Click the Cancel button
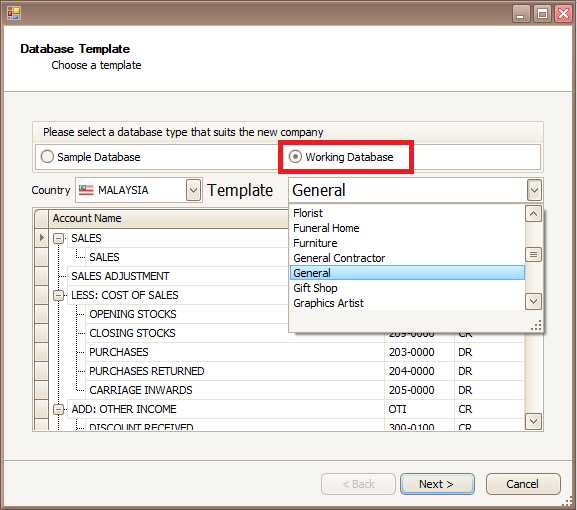Screen dimensions: 577x510 click(523, 484)
